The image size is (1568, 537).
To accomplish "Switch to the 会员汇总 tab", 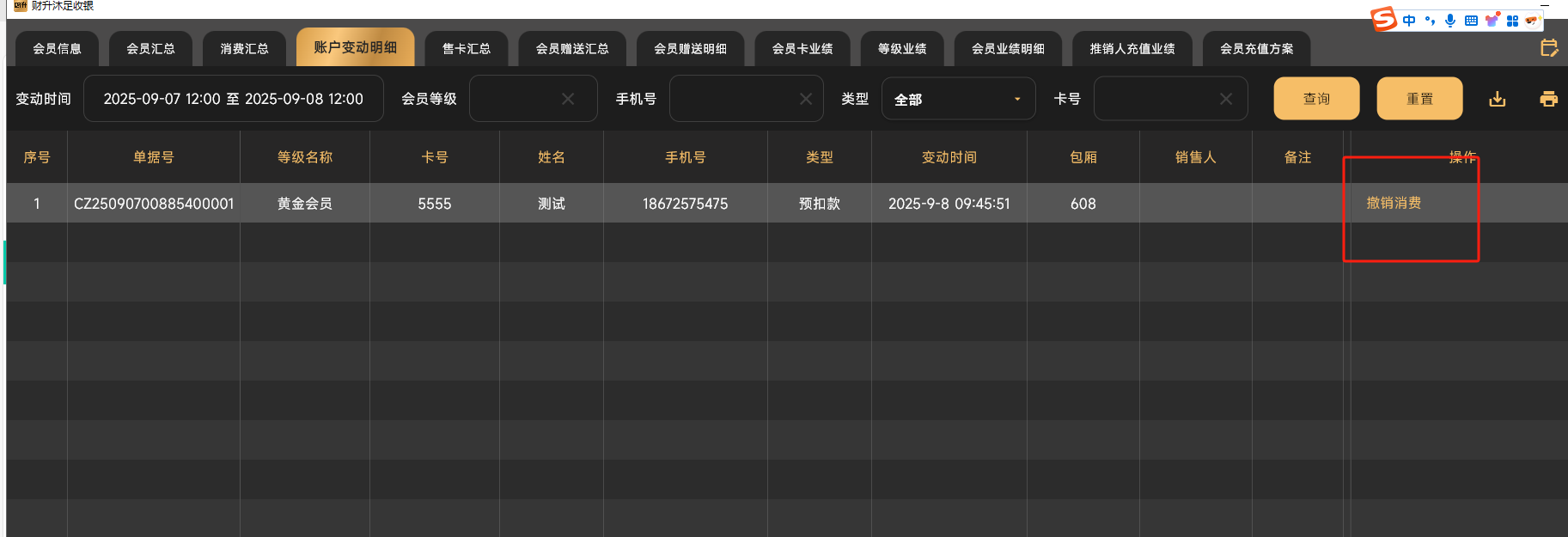I will tap(150, 48).
